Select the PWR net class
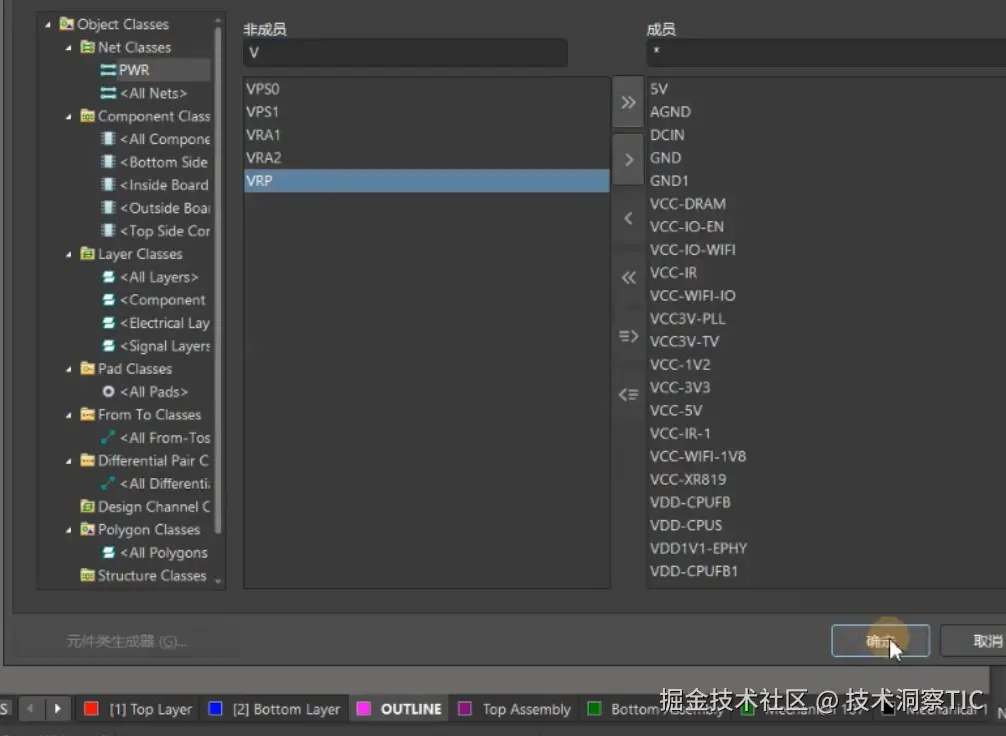This screenshot has width=1006, height=736. (x=133, y=70)
